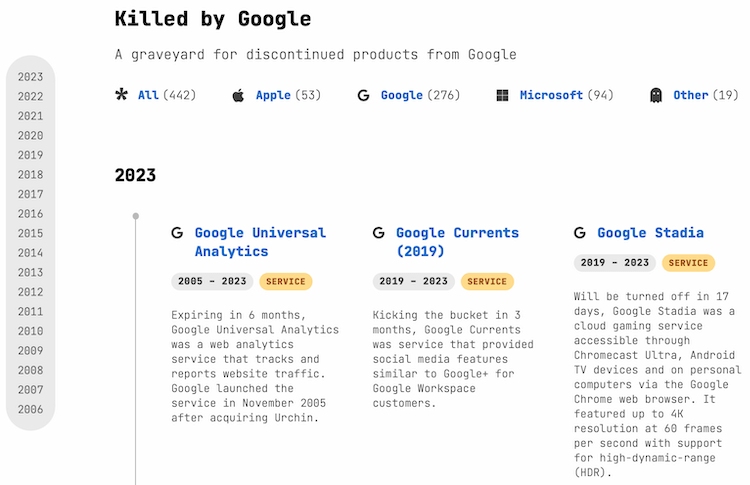Click the Google G filter icon
750x485 pixels.
(x=364, y=95)
